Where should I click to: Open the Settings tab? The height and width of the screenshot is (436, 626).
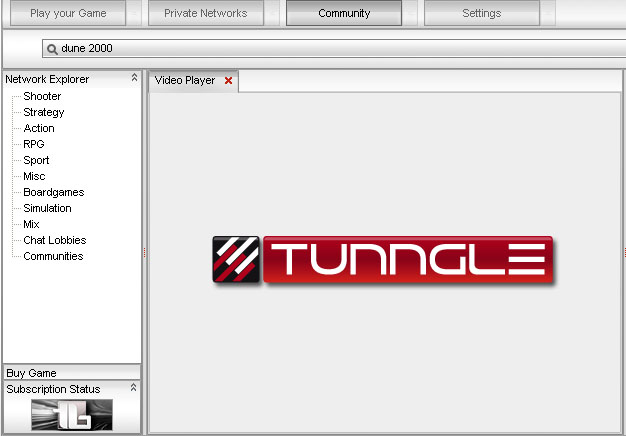(481, 13)
